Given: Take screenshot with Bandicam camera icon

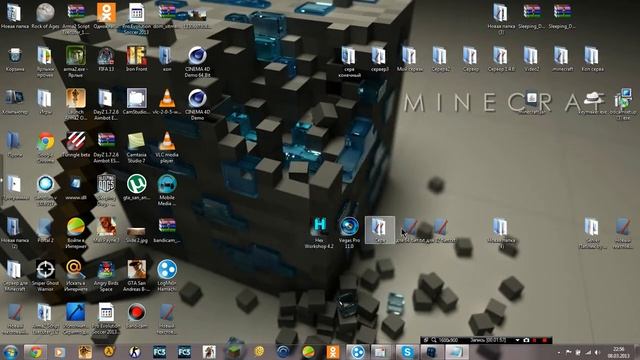Looking at the screenshot, I should pos(526,340).
